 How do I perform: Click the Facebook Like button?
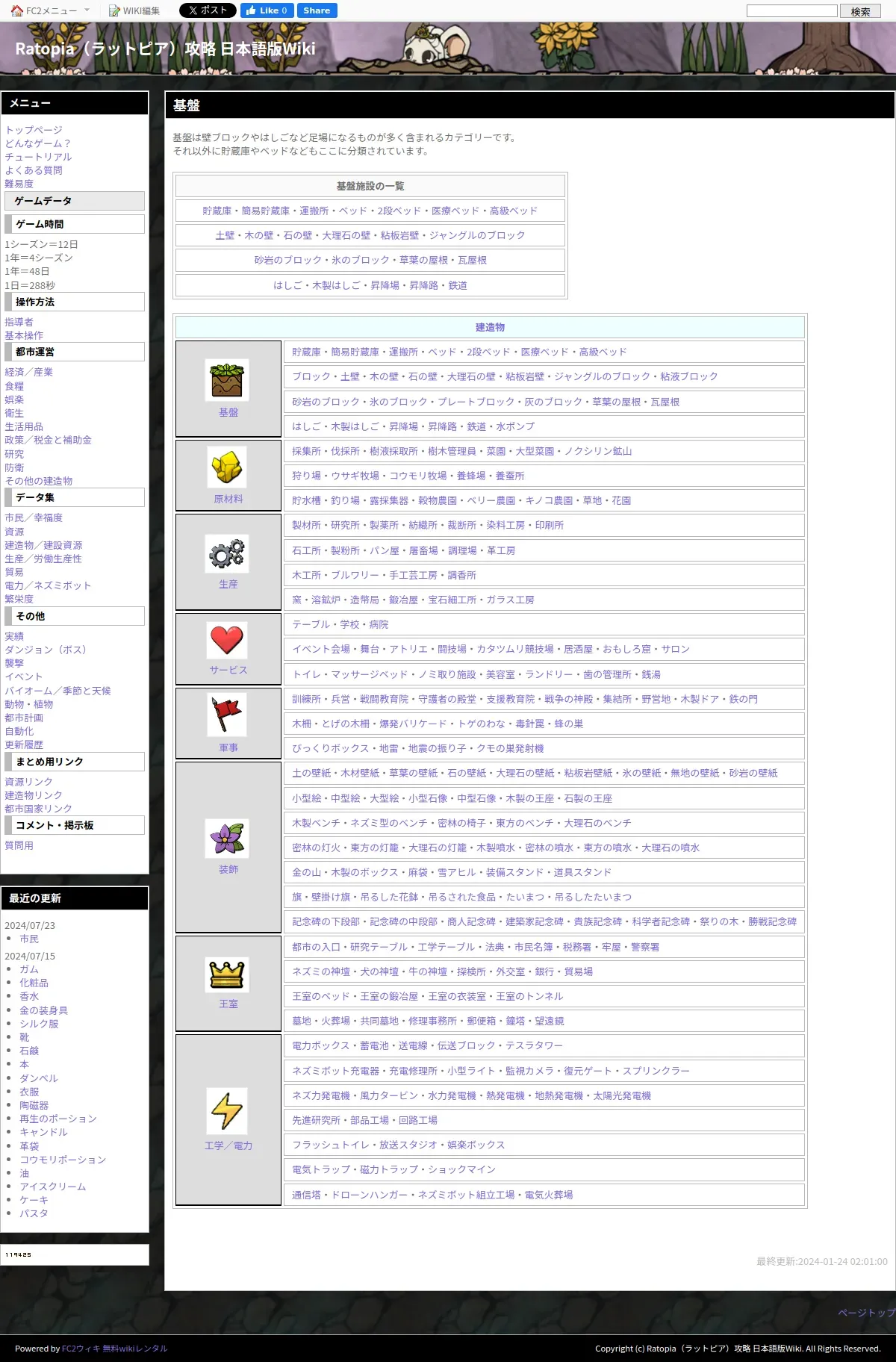[x=267, y=10]
